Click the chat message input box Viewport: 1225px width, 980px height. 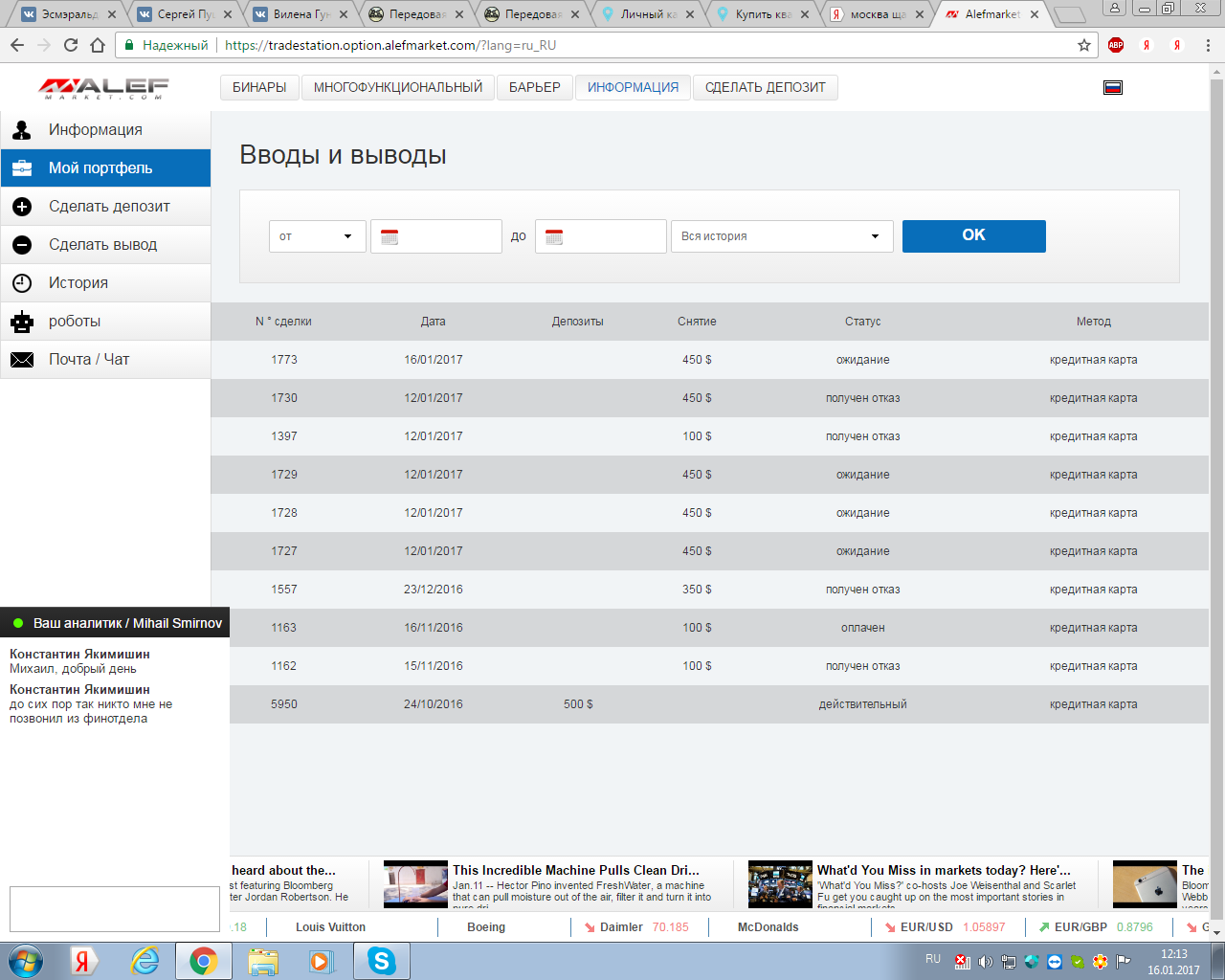coord(114,908)
